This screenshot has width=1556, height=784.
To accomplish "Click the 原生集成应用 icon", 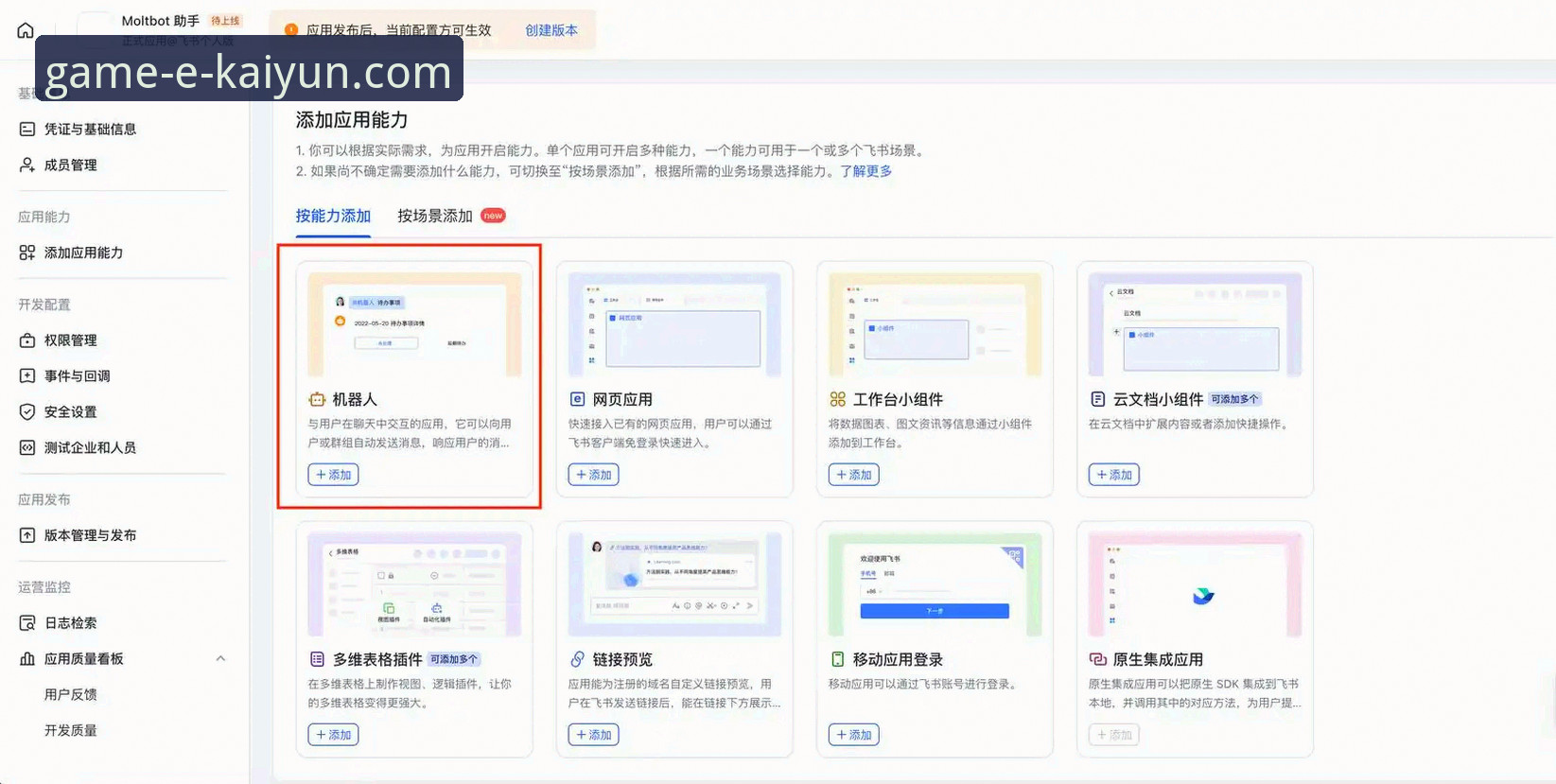I will tap(1097, 659).
